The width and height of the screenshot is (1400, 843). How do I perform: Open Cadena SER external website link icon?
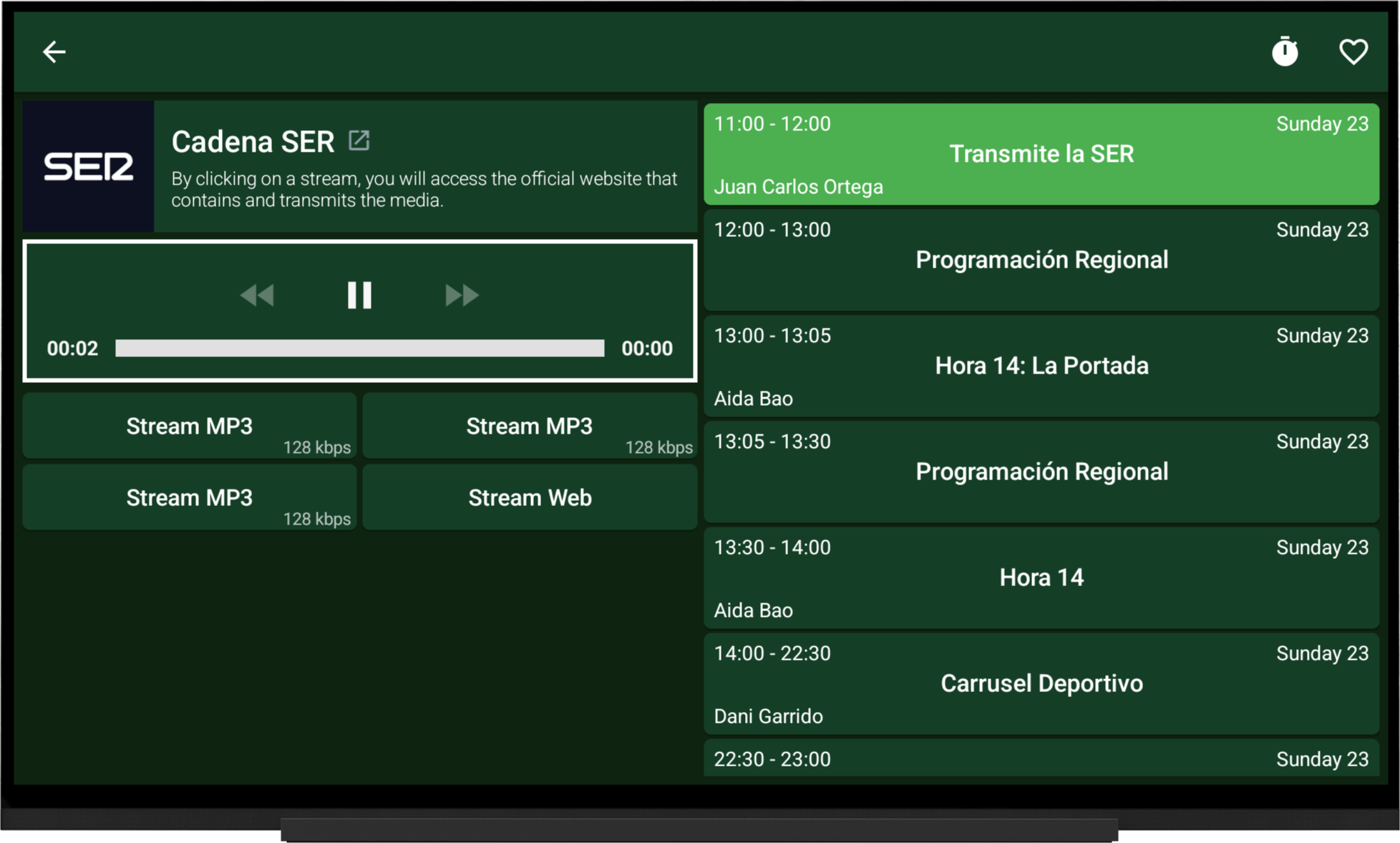(x=359, y=140)
